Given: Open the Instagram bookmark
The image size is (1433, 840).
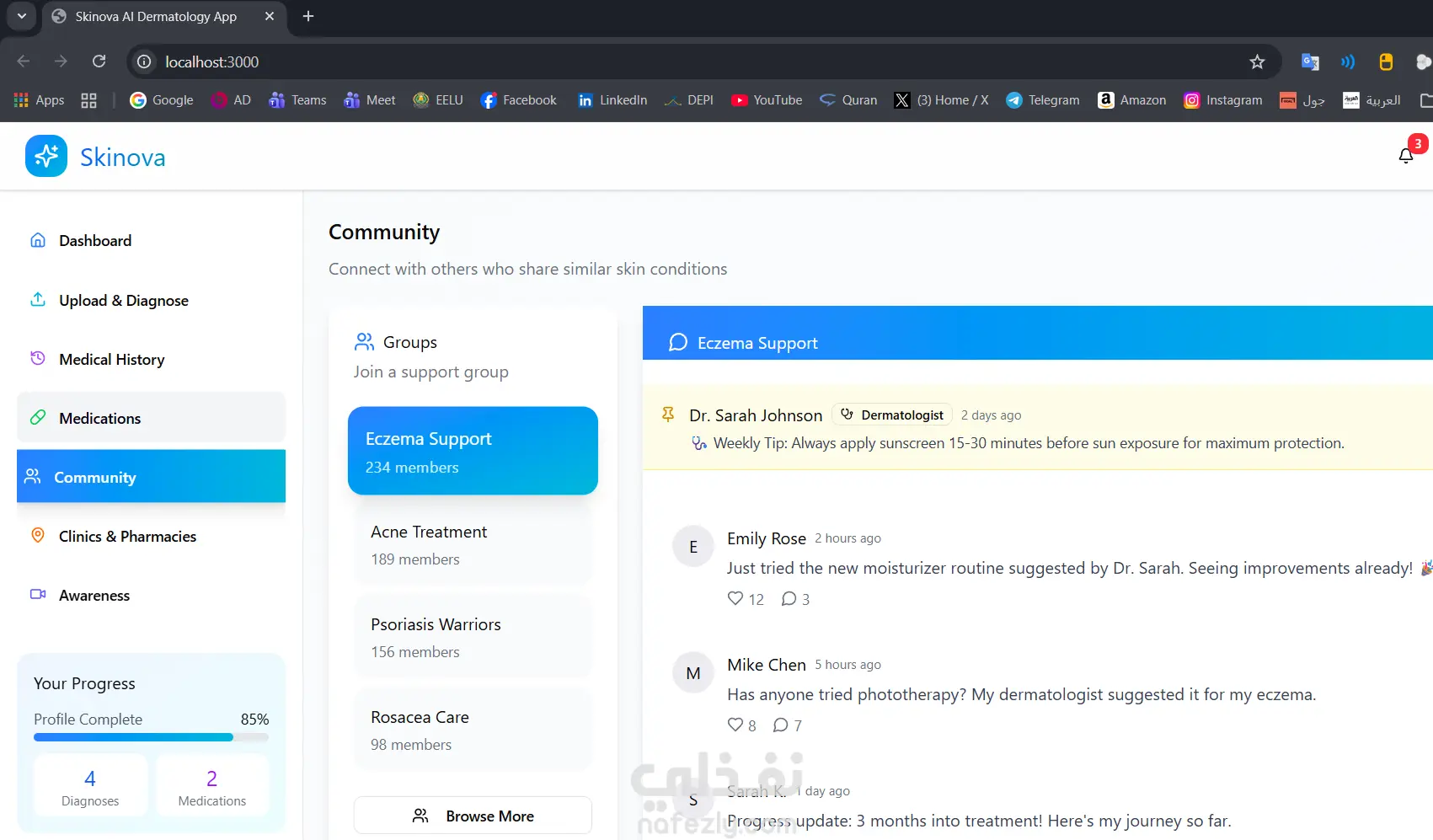Looking at the screenshot, I should tap(1223, 100).
